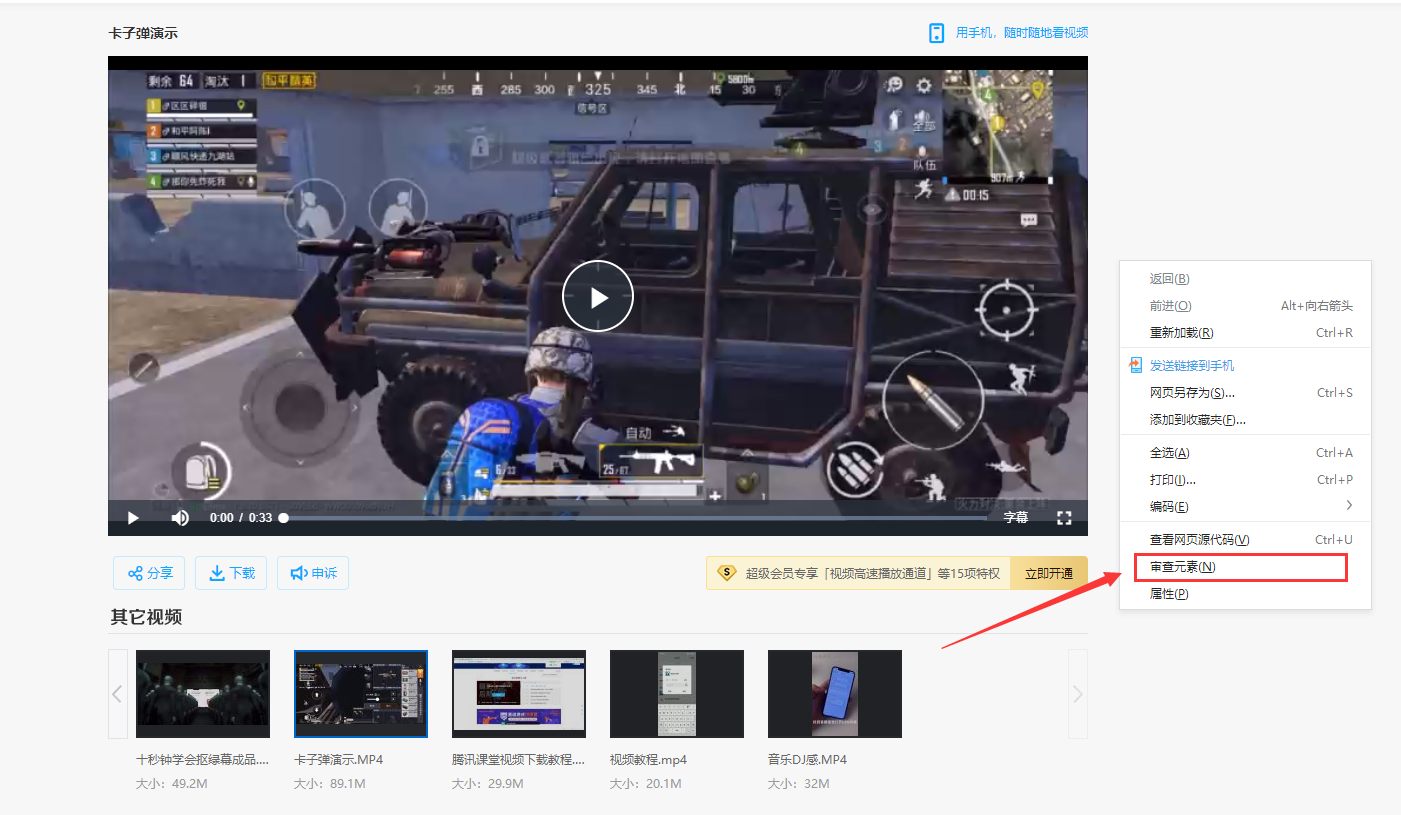Select 发送链接到手机 menu entry
The width and height of the screenshot is (1401, 815).
(x=1192, y=366)
